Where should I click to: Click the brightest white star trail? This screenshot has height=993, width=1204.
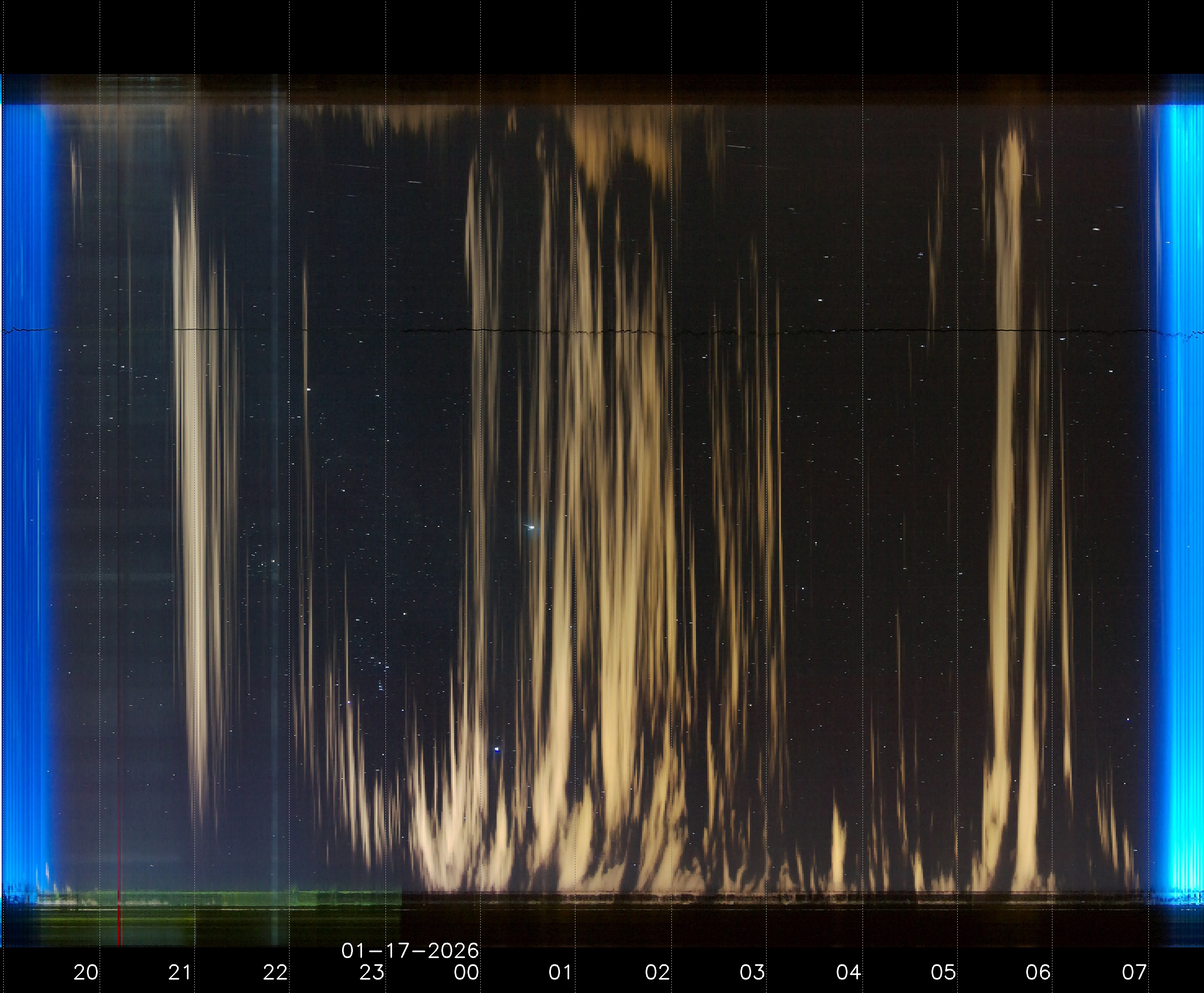[x=531, y=527]
